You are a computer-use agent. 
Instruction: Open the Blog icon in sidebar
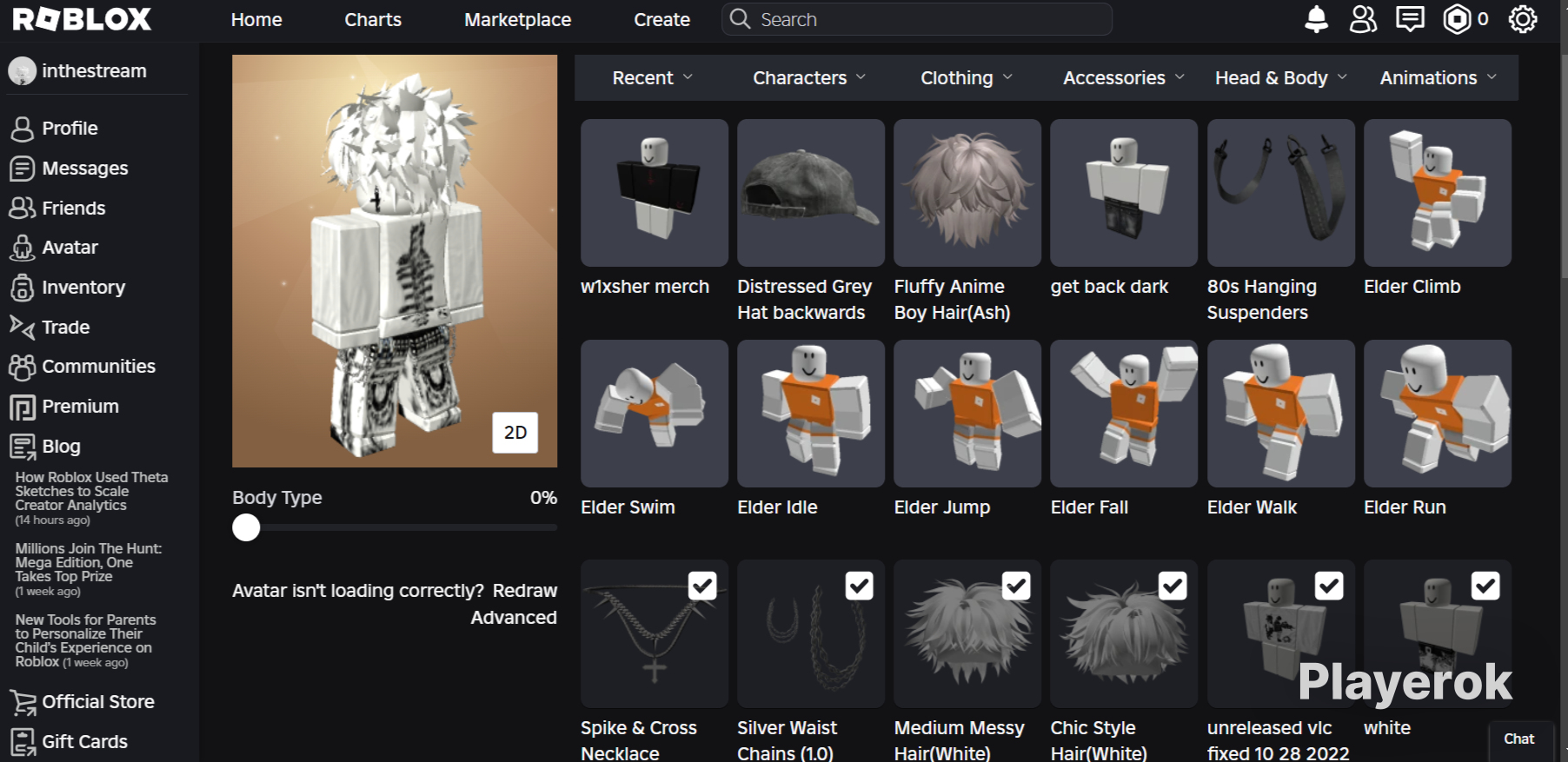22,447
